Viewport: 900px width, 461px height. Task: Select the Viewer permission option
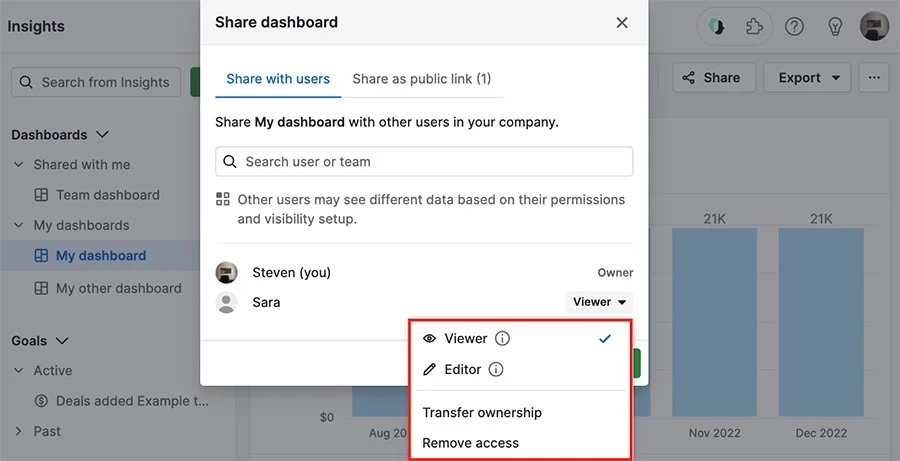(520, 339)
